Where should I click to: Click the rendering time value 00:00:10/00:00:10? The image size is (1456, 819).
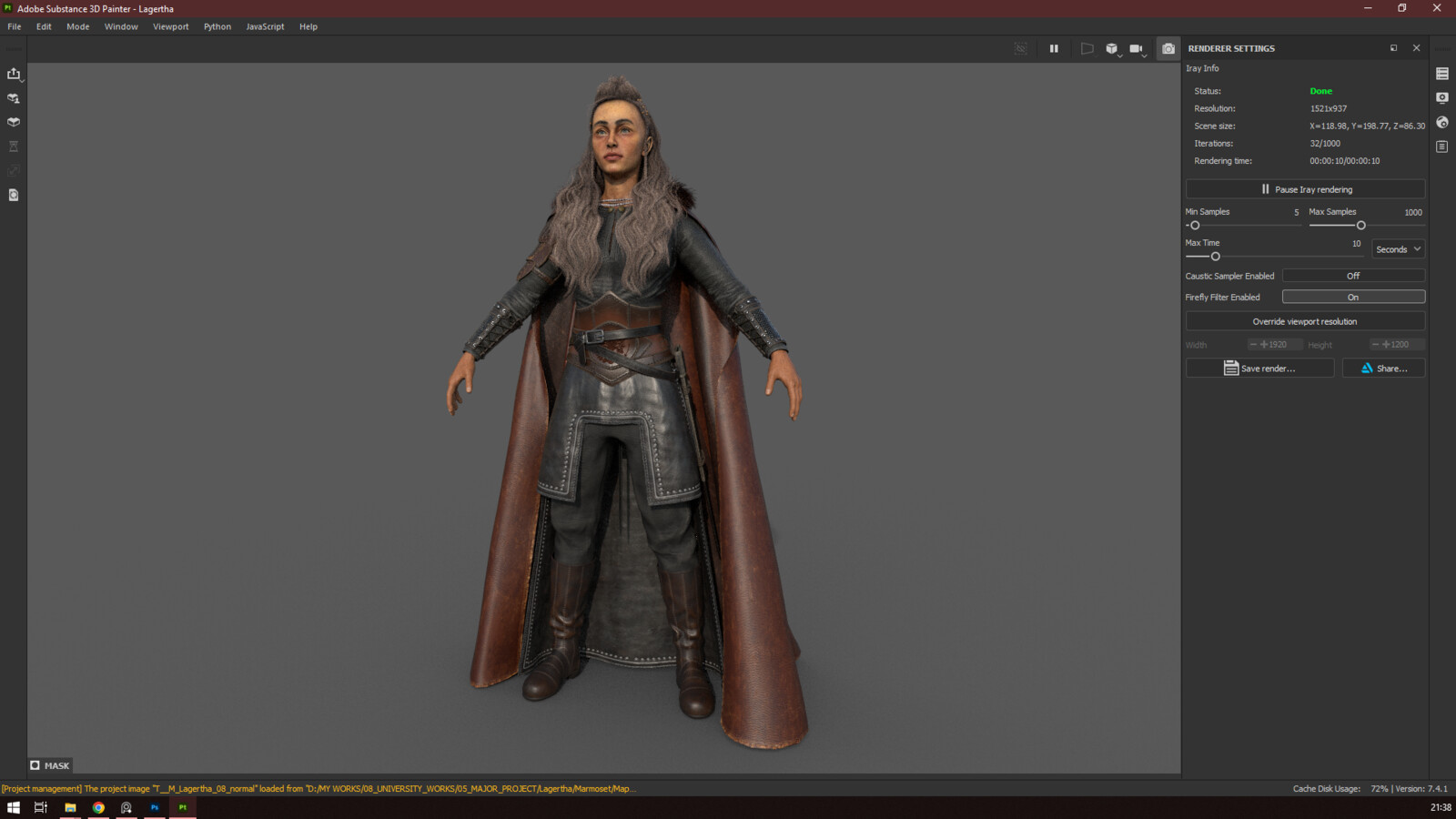1345,161
